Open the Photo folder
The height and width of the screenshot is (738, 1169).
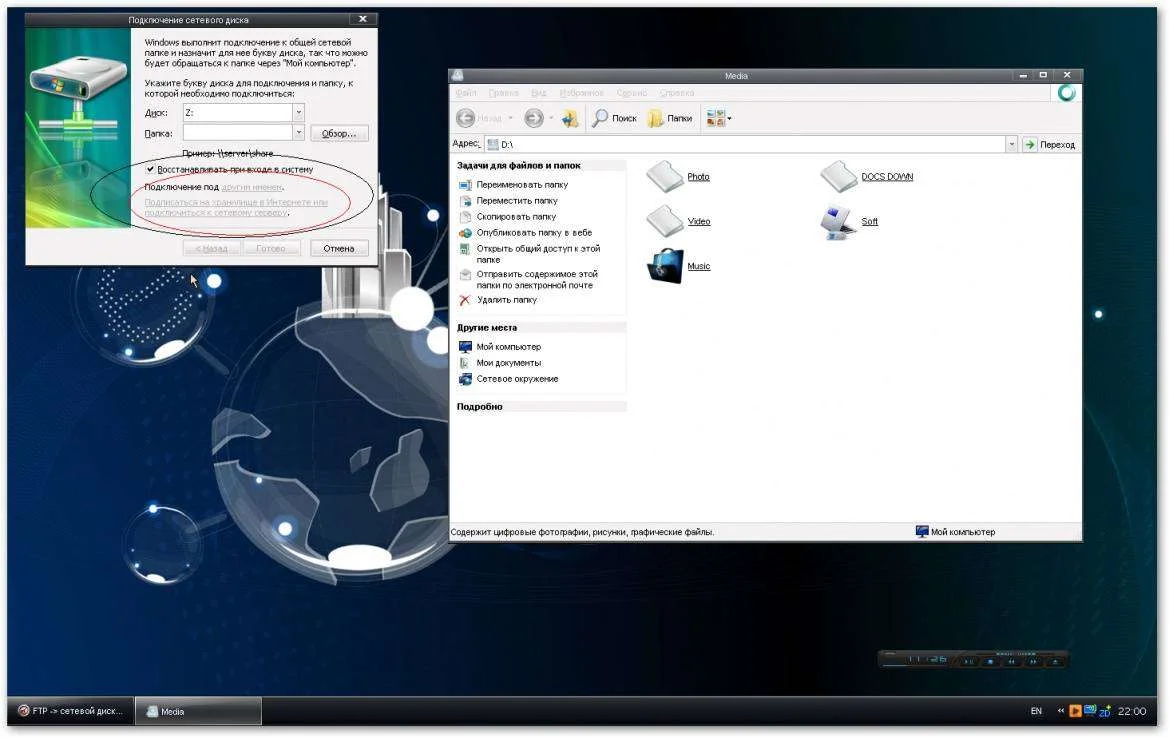point(678,177)
